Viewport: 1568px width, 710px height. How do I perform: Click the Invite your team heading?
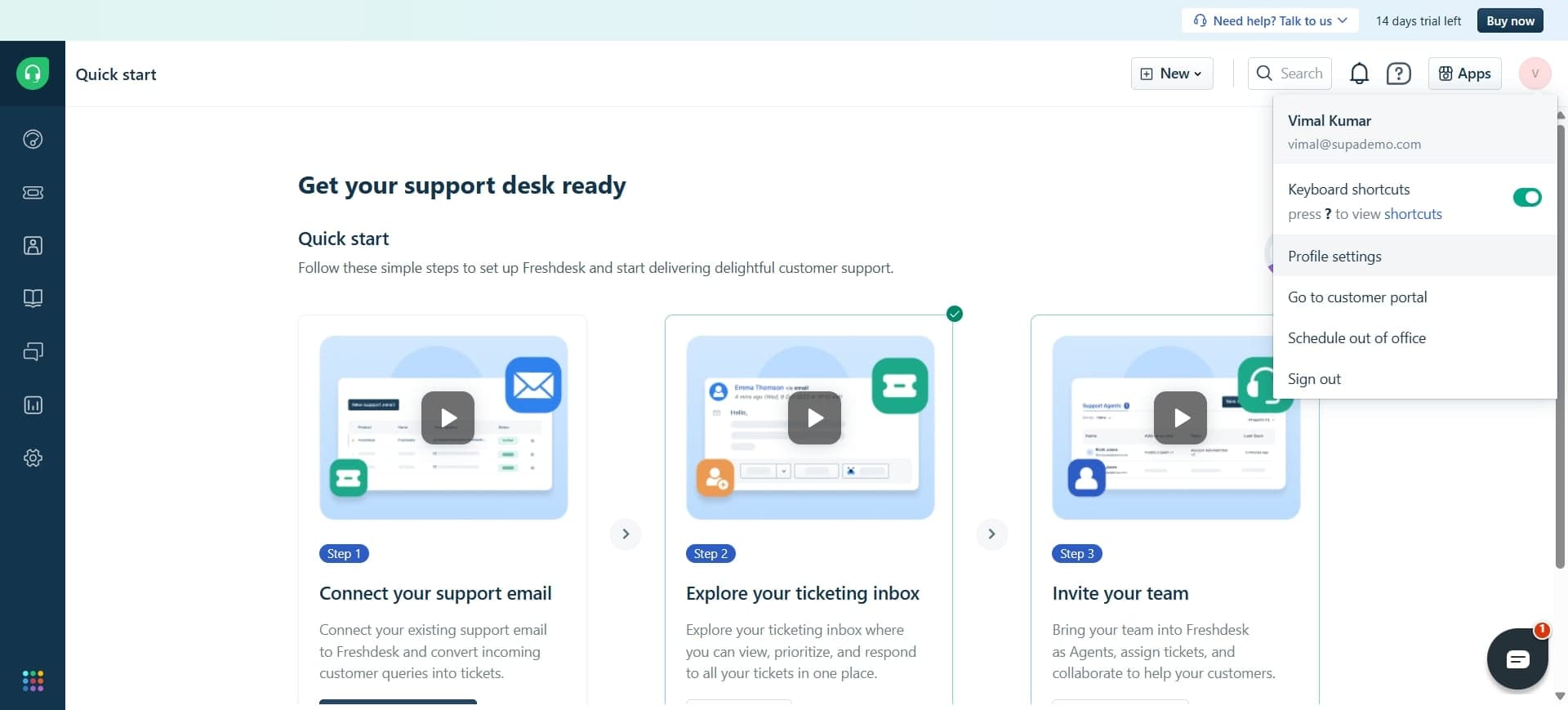1120,593
